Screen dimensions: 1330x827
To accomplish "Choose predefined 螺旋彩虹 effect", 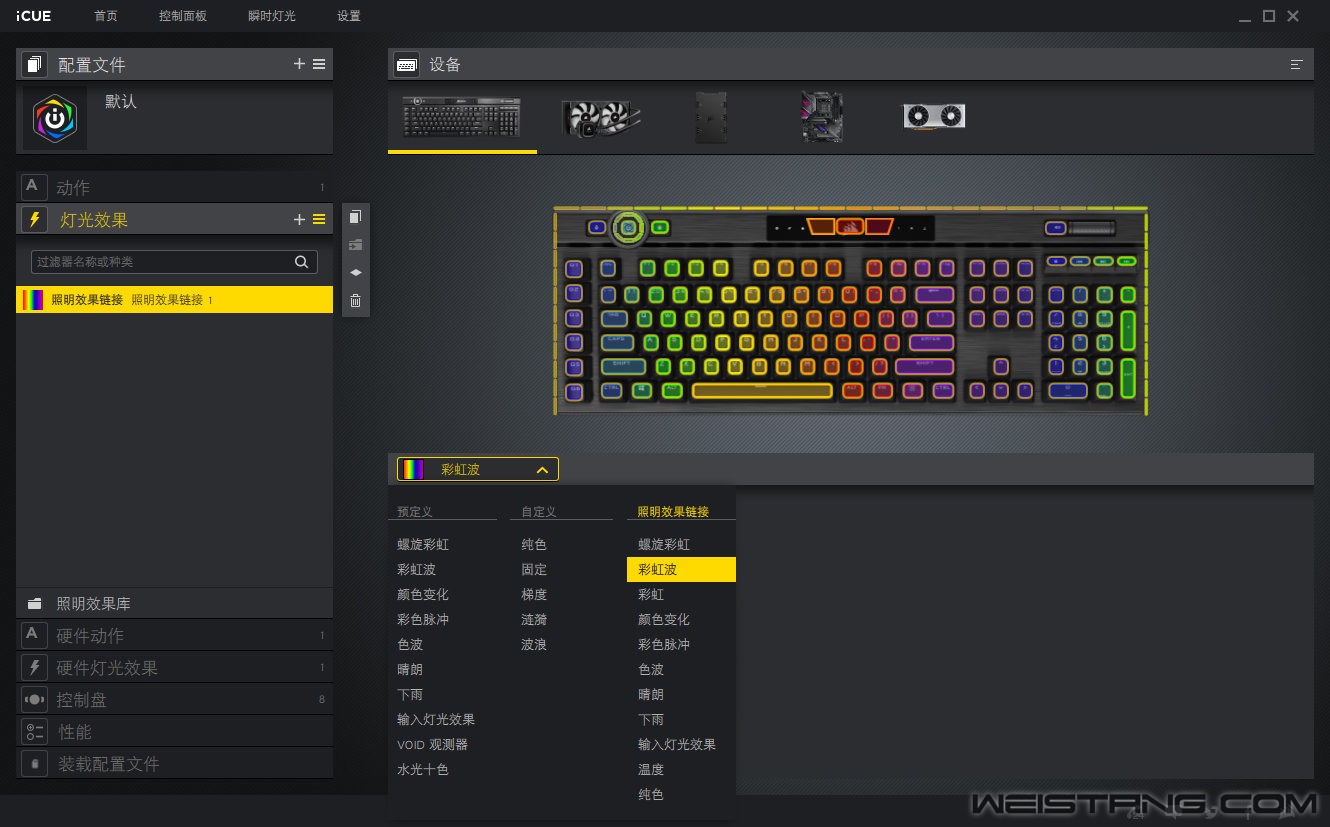I will [x=423, y=545].
